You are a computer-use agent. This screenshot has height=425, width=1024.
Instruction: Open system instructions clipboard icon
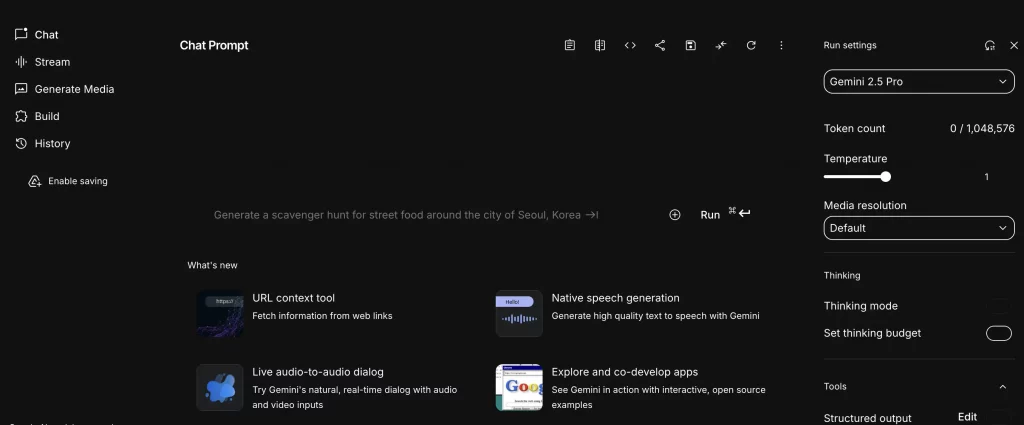570,45
